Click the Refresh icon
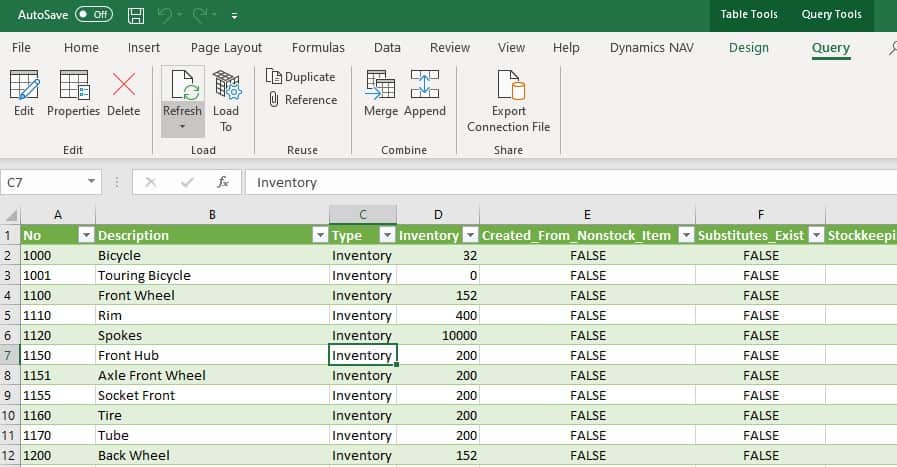Screen dimensions: 897x467 coord(183,86)
